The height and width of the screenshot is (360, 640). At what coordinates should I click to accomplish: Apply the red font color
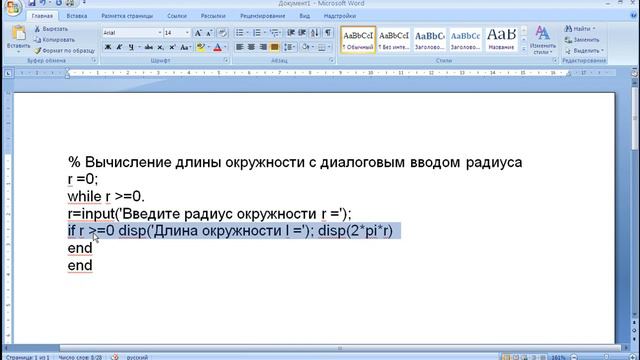click(218, 47)
